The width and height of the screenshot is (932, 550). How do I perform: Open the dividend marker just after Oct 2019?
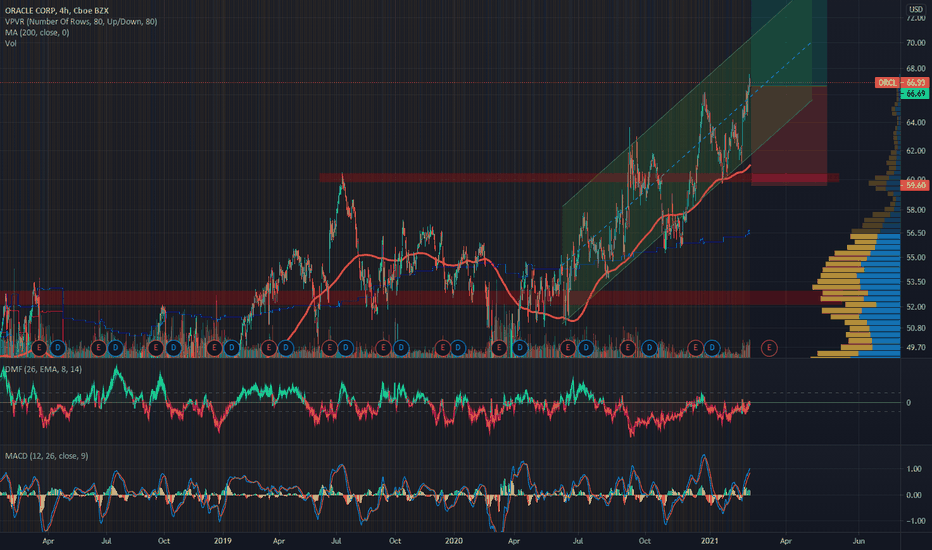pyautogui.click(x=401, y=348)
